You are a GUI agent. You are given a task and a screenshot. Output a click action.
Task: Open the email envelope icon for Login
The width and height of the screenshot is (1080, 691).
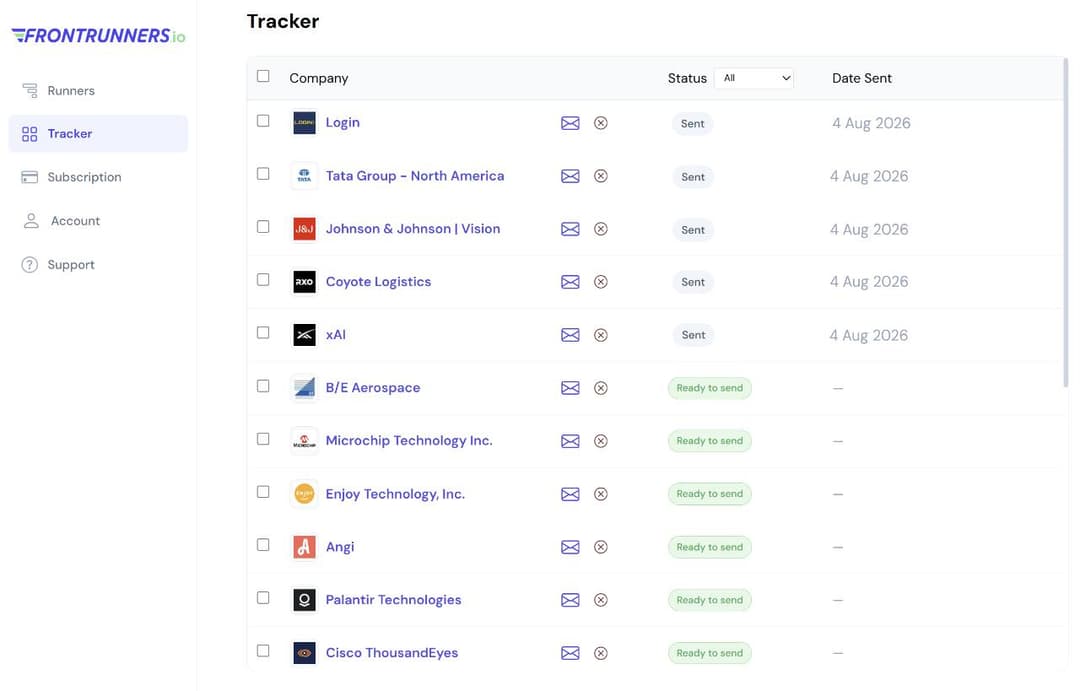[570, 123]
